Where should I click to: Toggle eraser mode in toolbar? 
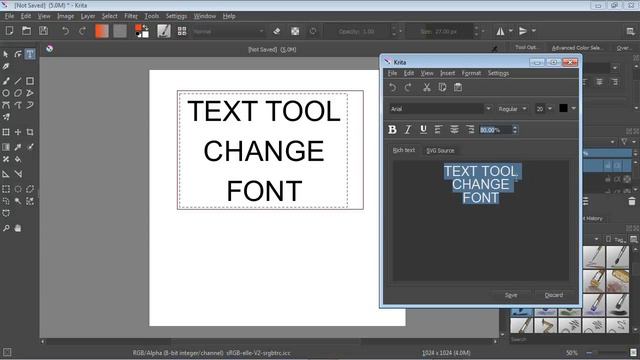click(x=276, y=31)
